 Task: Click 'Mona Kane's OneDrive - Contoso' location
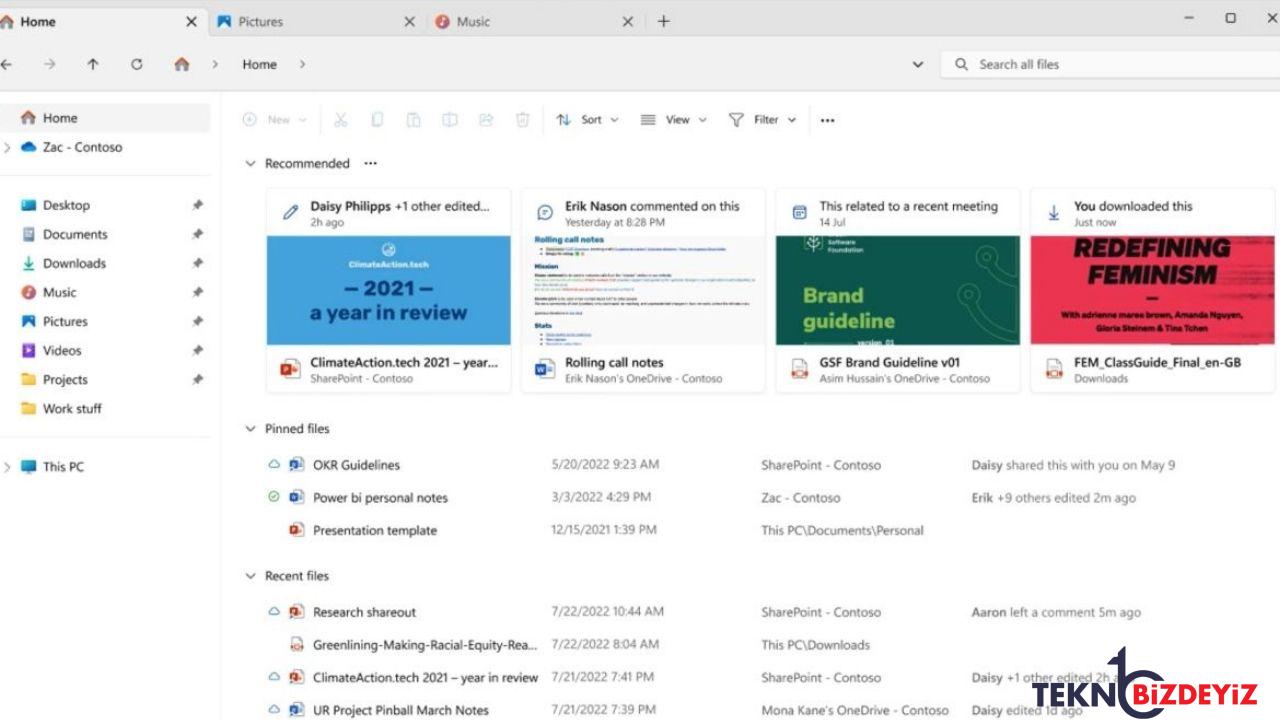coord(854,710)
